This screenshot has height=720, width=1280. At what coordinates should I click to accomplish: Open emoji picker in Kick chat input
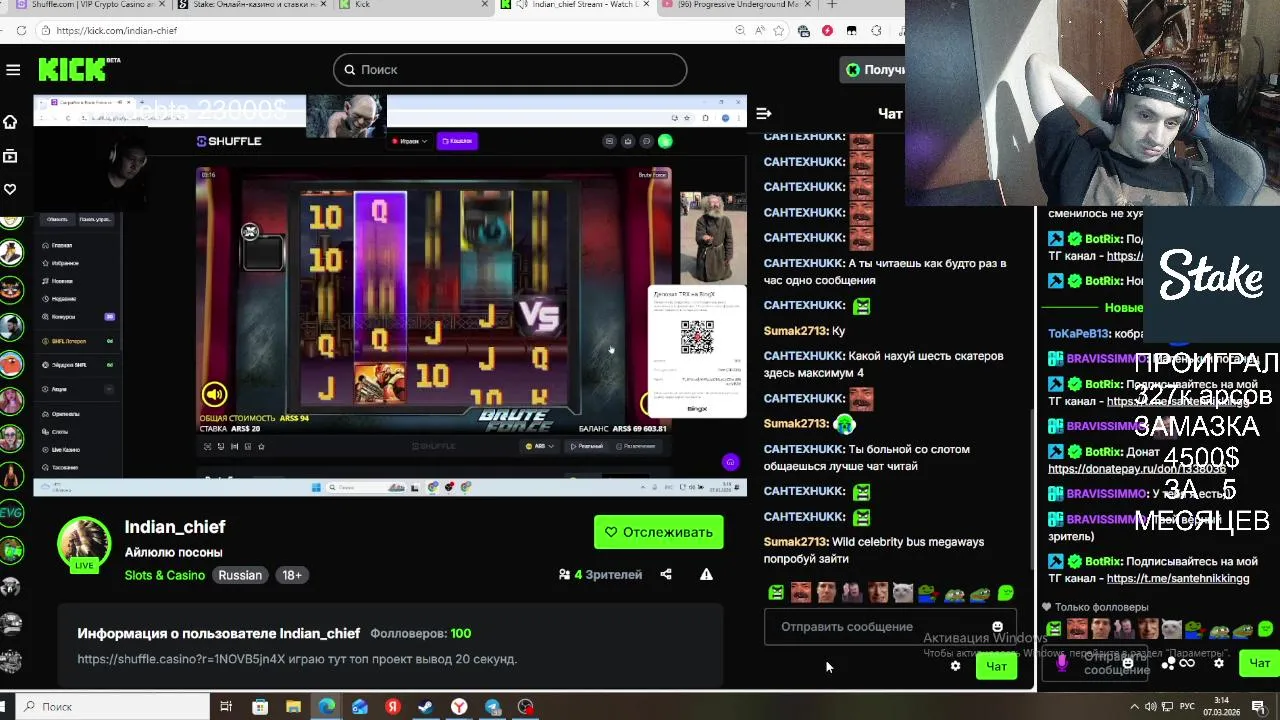coord(997,627)
